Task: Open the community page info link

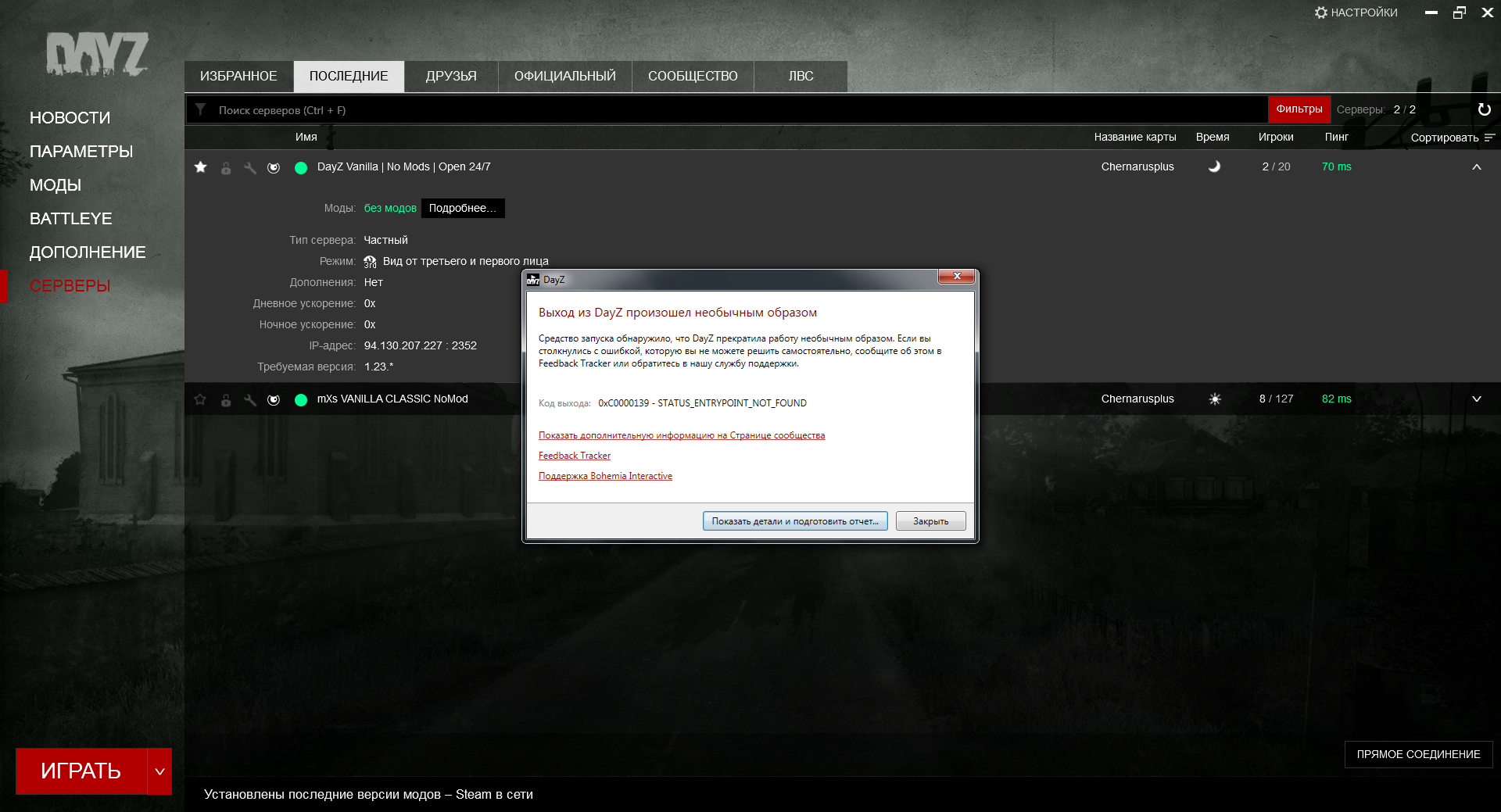Action: (682, 436)
